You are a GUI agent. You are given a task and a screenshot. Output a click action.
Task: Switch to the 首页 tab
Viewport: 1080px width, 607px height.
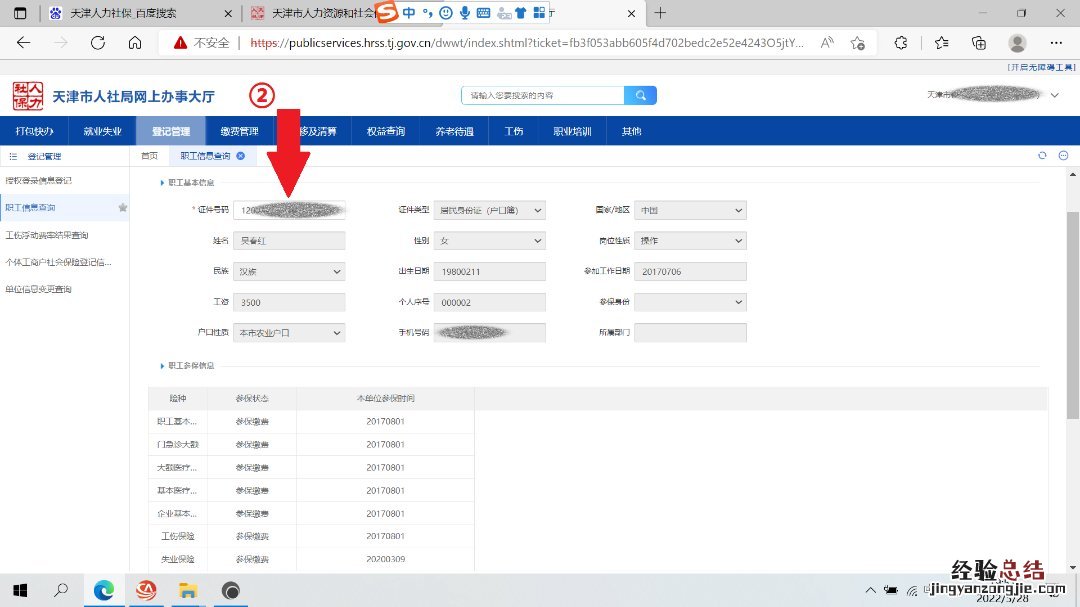click(x=149, y=156)
